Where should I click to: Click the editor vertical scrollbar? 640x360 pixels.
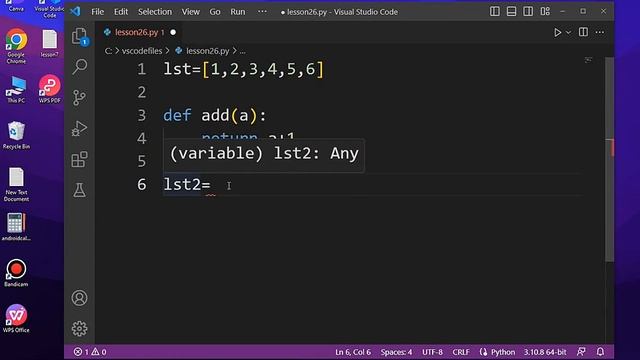[609, 159]
